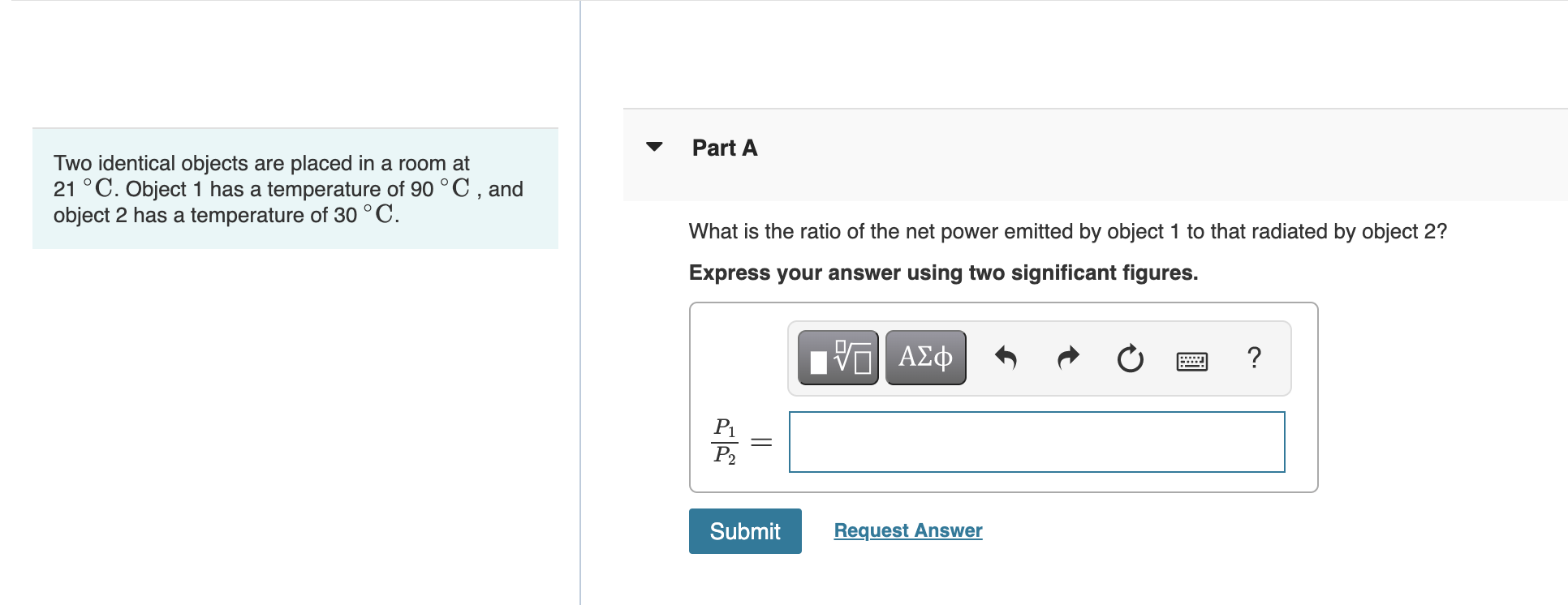Select the problem statement panel
This screenshot has width=1568, height=605.
click(x=295, y=187)
